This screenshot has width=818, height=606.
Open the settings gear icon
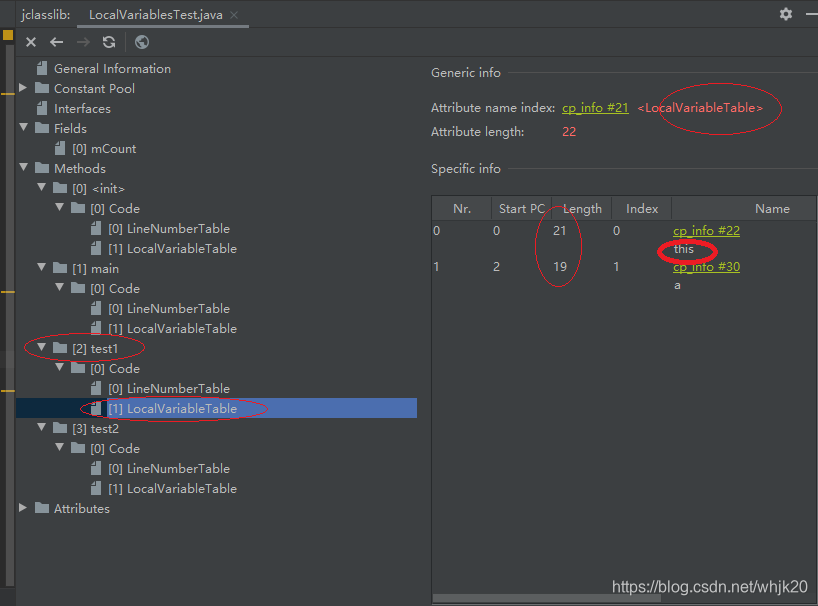pyautogui.click(x=786, y=14)
